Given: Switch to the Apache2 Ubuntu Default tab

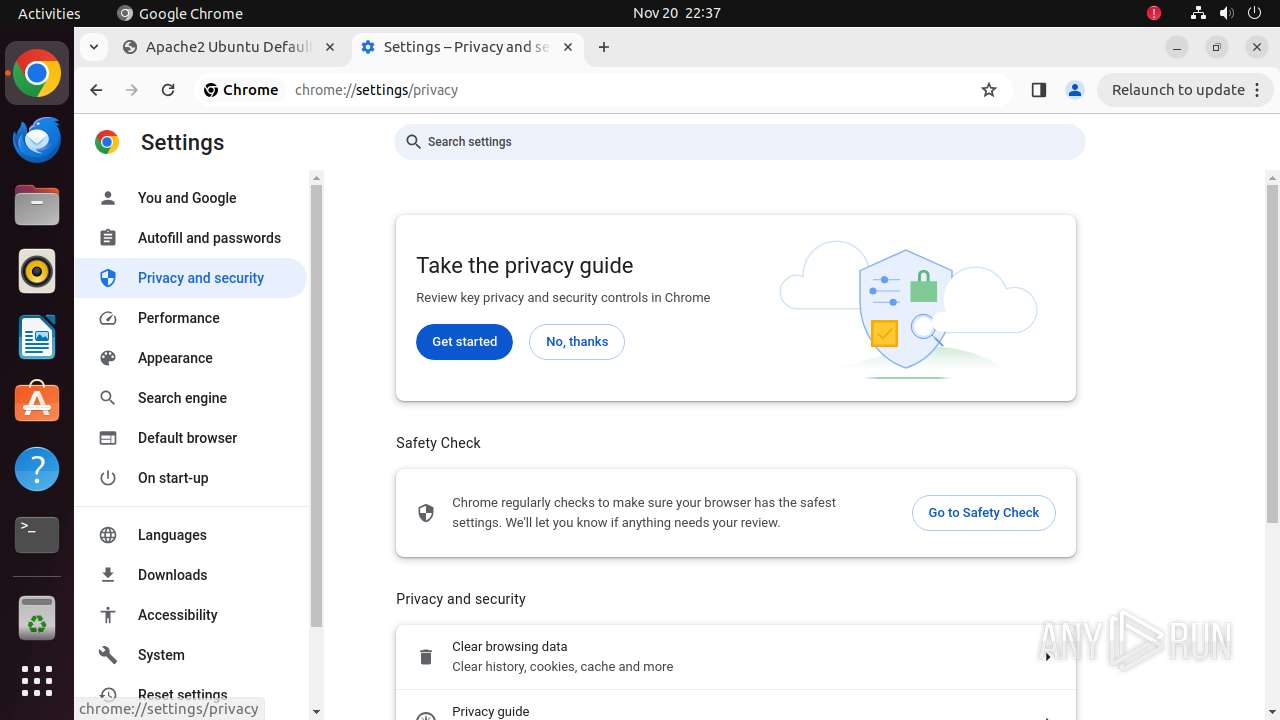Looking at the screenshot, I should (230, 47).
